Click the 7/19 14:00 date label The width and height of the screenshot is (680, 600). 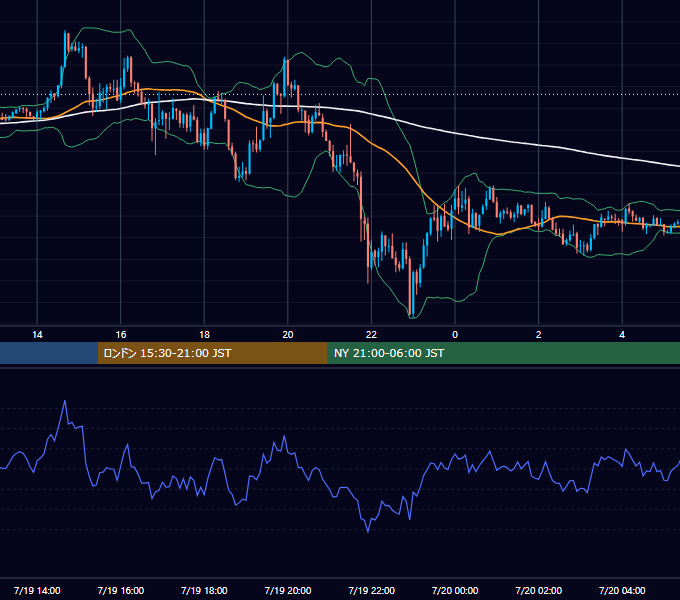tap(37, 590)
